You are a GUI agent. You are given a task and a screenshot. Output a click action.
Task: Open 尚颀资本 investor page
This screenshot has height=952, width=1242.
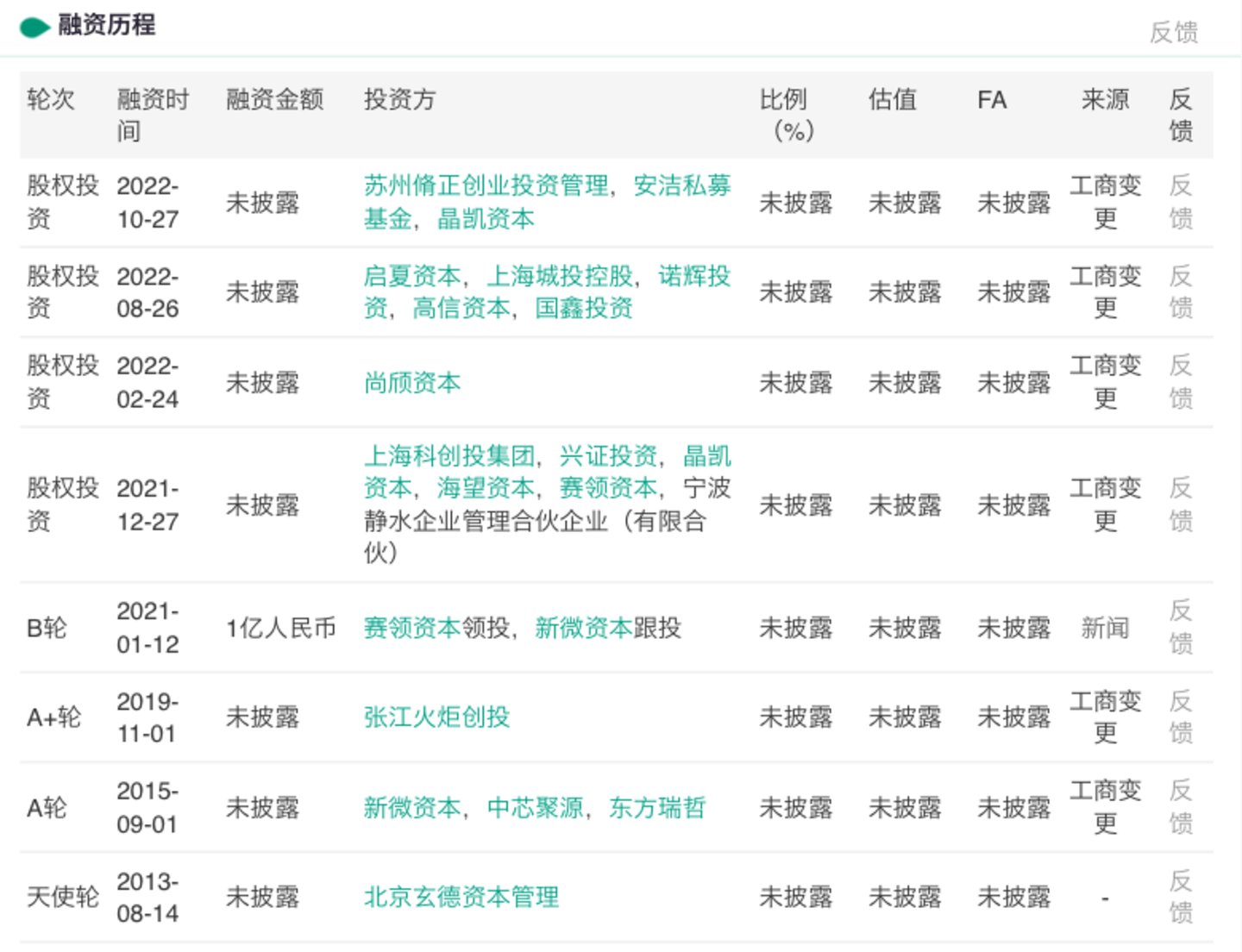tap(412, 382)
